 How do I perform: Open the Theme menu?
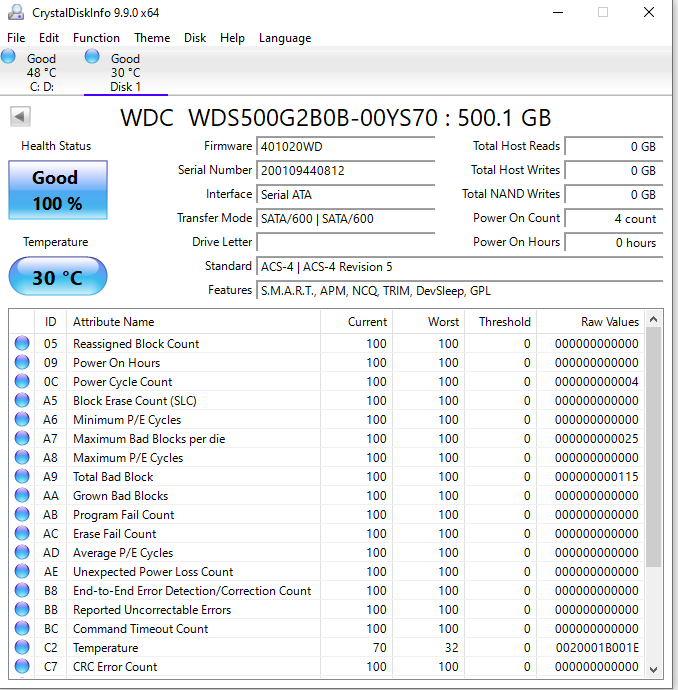click(152, 38)
